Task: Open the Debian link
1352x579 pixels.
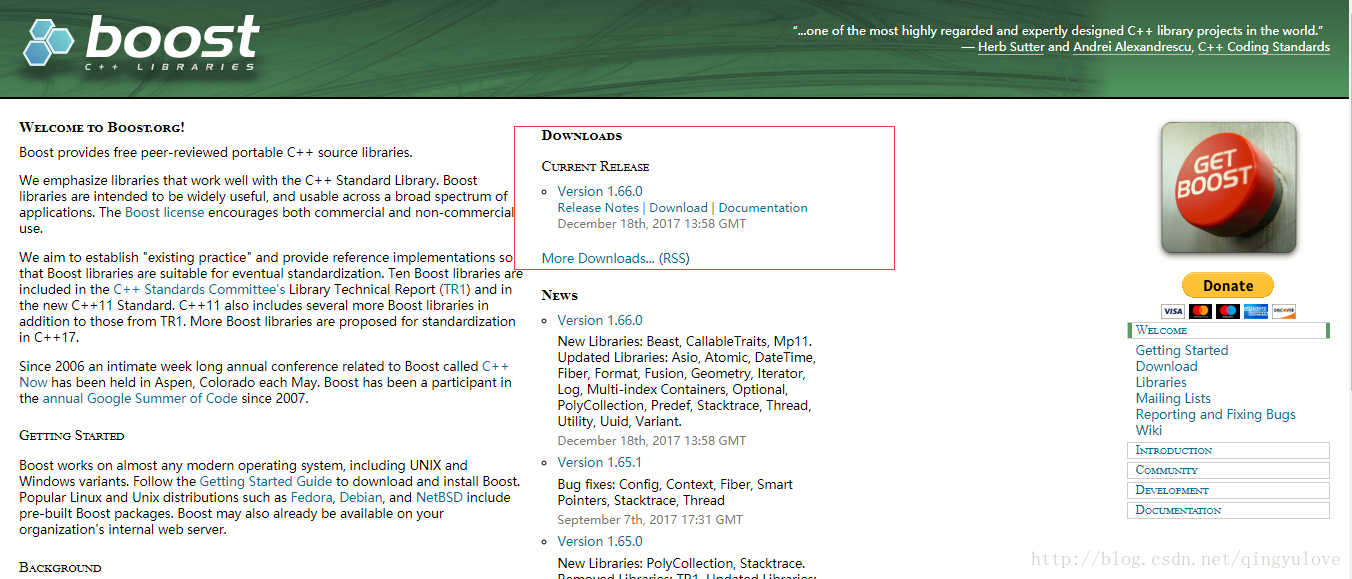Action: 361,497
